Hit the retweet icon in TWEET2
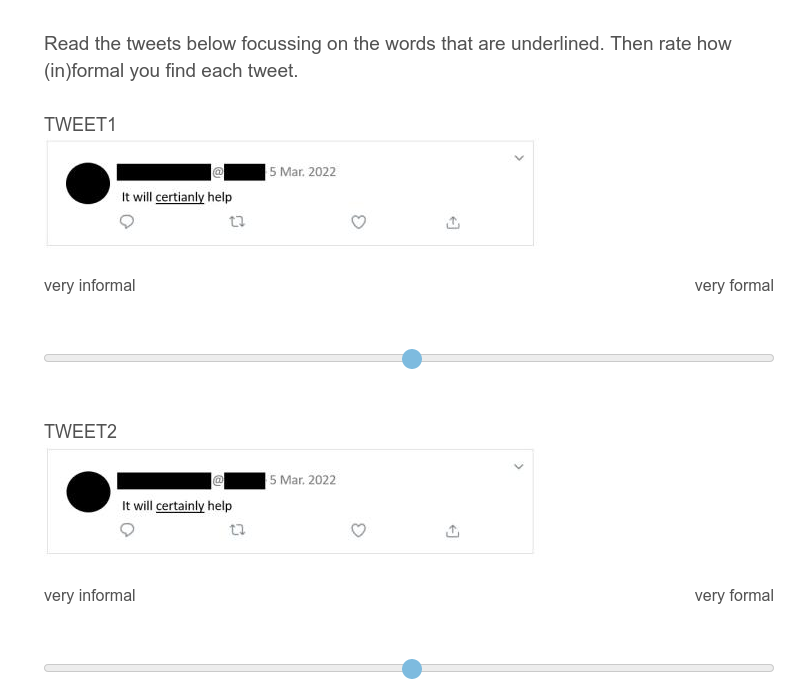 pyautogui.click(x=237, y=531)
